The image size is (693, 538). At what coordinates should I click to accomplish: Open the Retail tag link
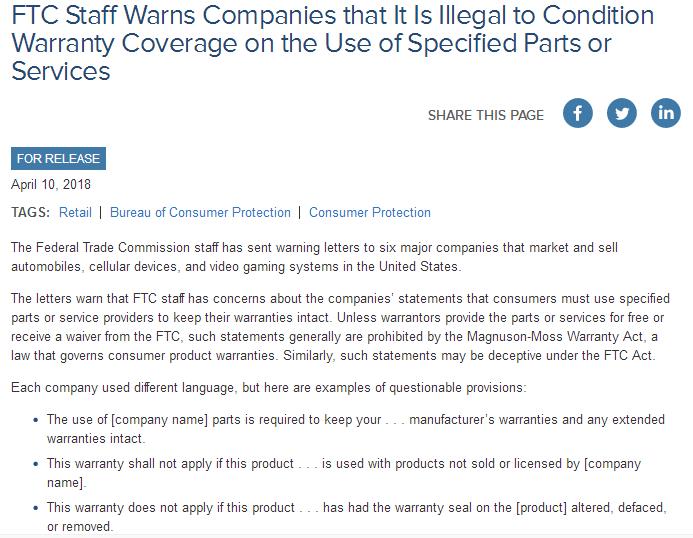coord(75,212)
